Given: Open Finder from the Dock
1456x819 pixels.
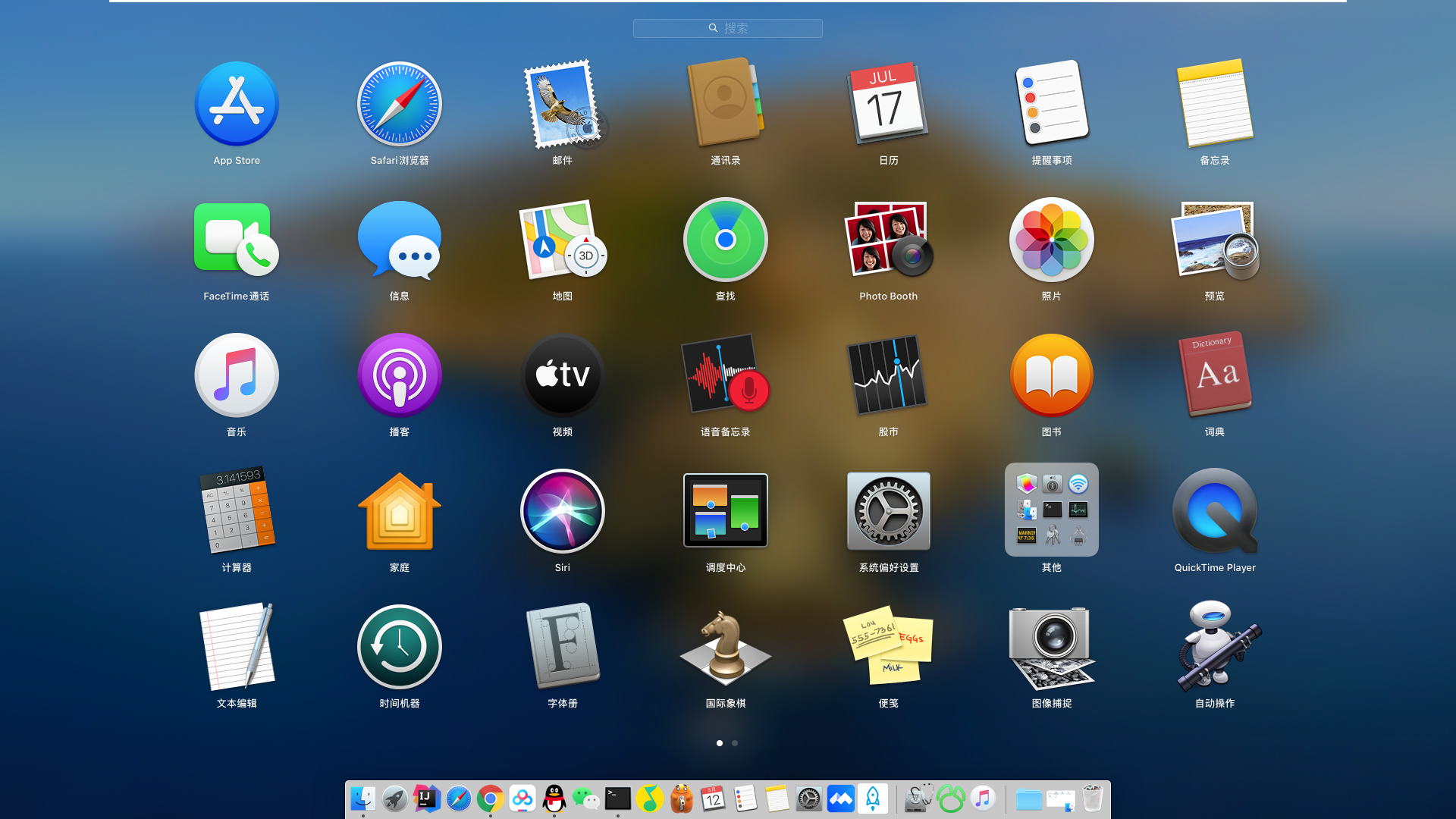Looking at the screenshot, I should point(363,799).
